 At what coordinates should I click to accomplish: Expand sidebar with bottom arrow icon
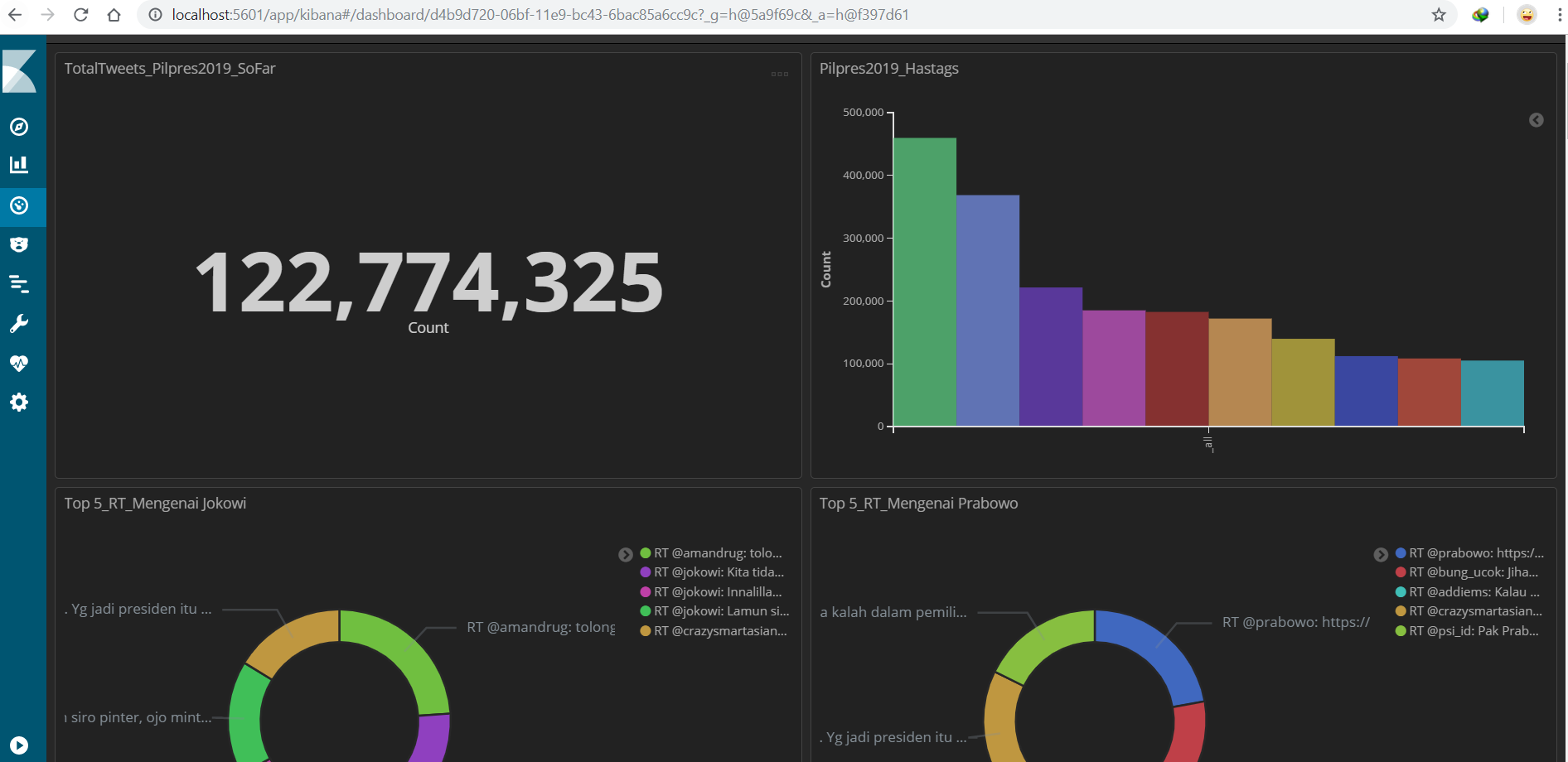19,745
